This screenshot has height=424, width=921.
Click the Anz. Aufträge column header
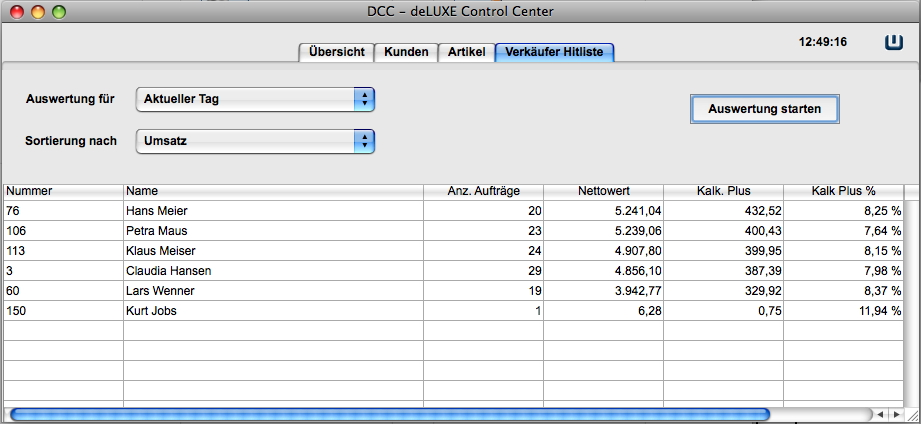click(x=484, y=190)
